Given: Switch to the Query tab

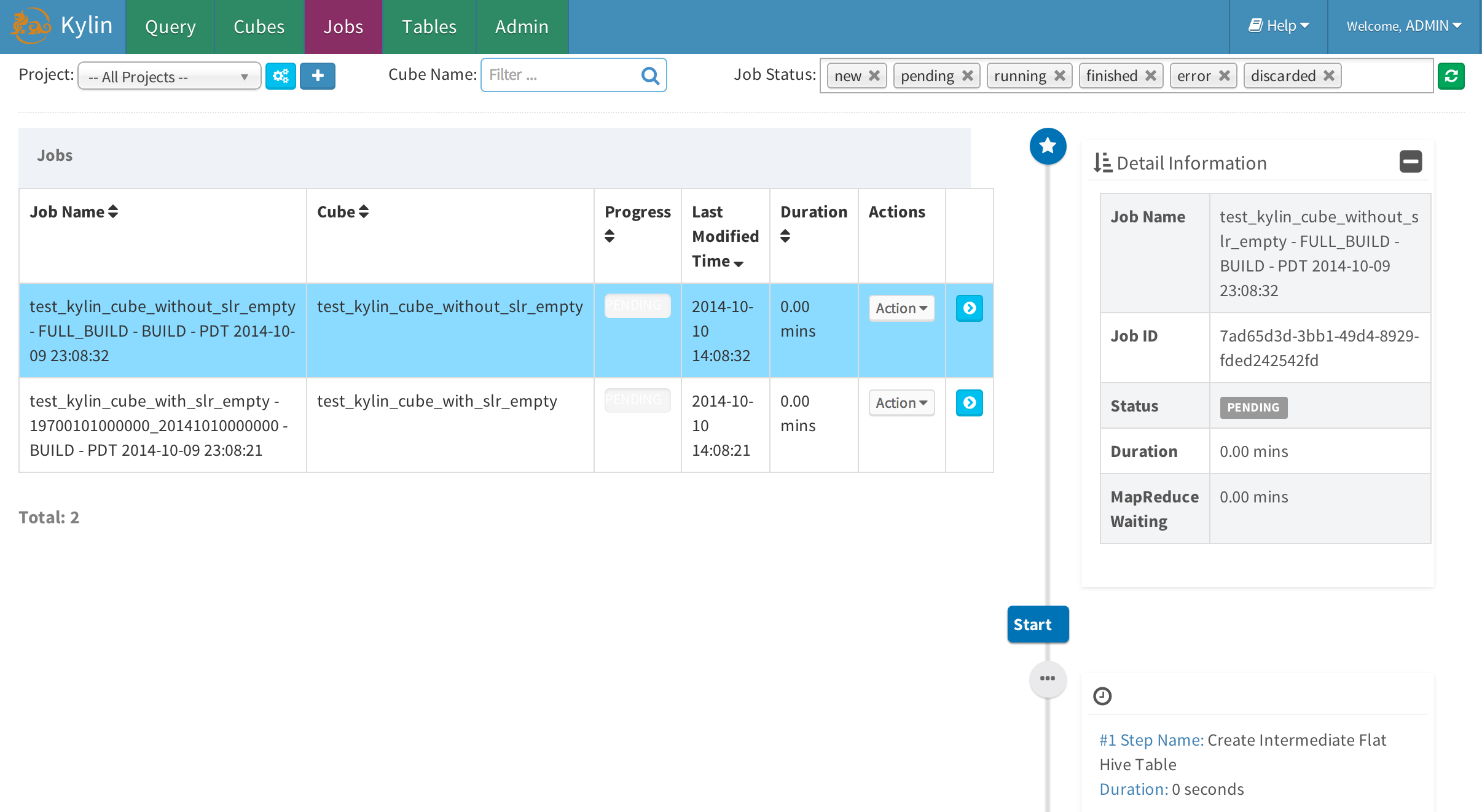Looking at the screenshot, I should 170,26.
